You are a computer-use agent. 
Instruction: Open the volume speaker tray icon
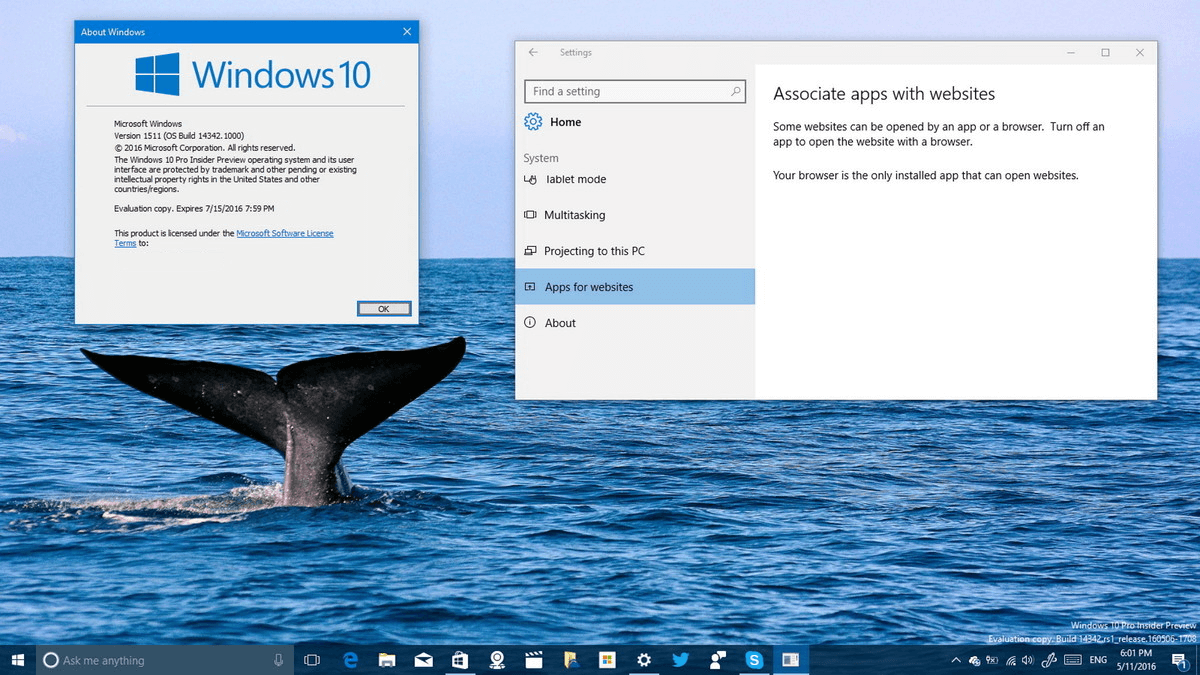pyautogui.click(x=1028, y=660)
